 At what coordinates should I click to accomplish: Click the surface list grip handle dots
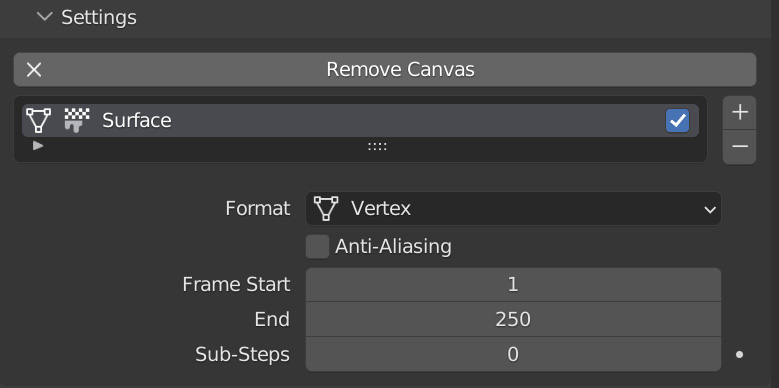pos(377,147)
